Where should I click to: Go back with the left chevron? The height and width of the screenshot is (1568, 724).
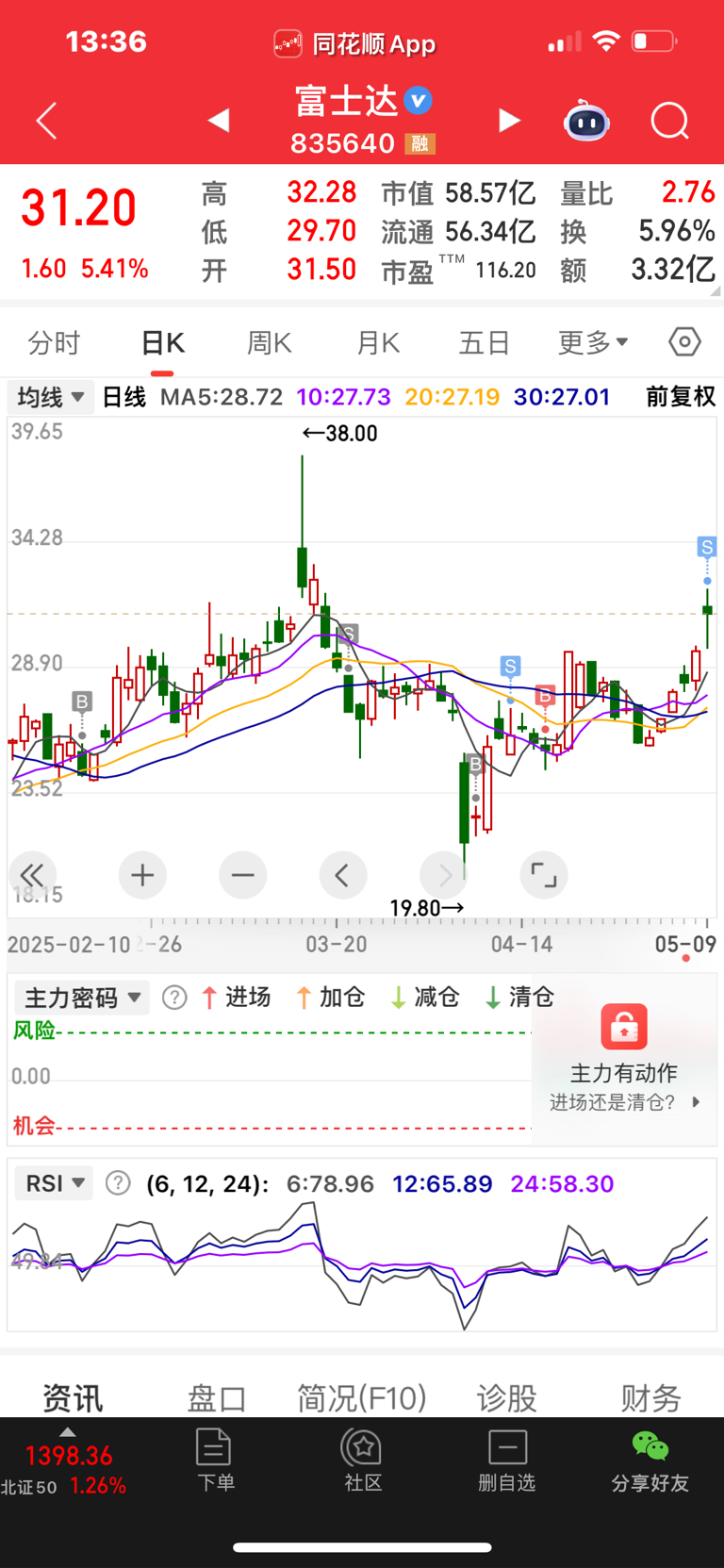(47, 121)
